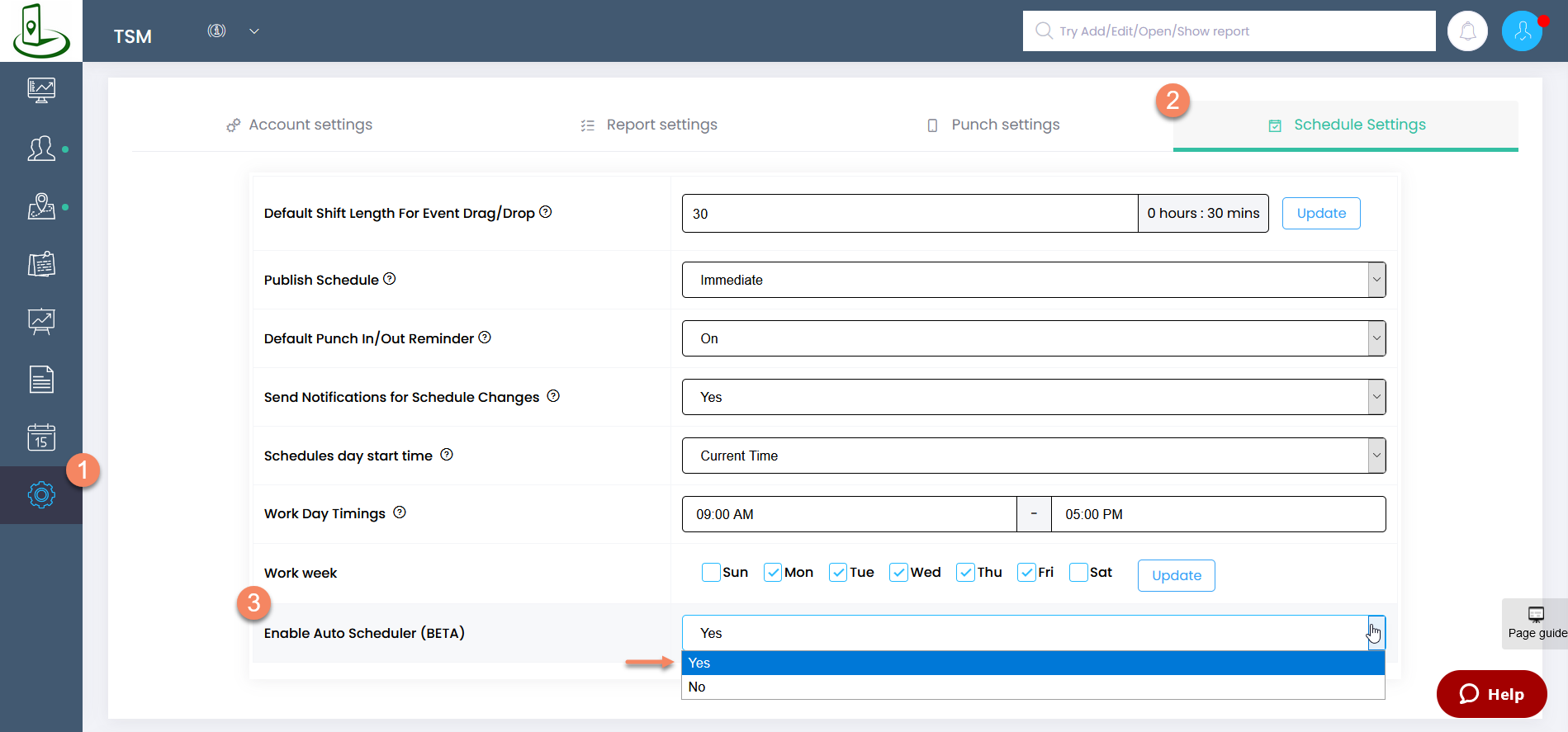The height and width of the screenshot is (732, 1568).
Task: Click the shift length input showing 30
Action: 910,214
